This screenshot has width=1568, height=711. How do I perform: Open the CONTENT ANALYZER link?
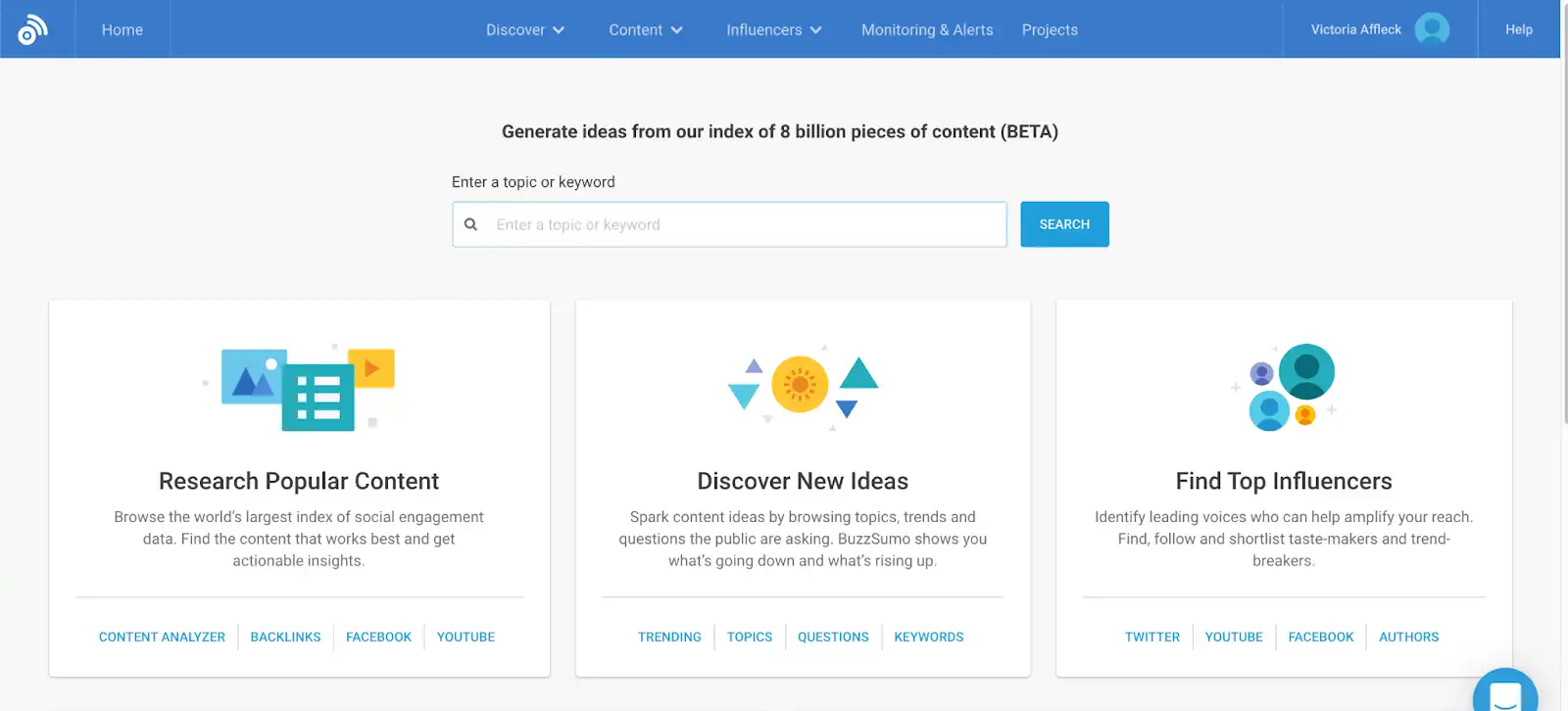[162, 637]
